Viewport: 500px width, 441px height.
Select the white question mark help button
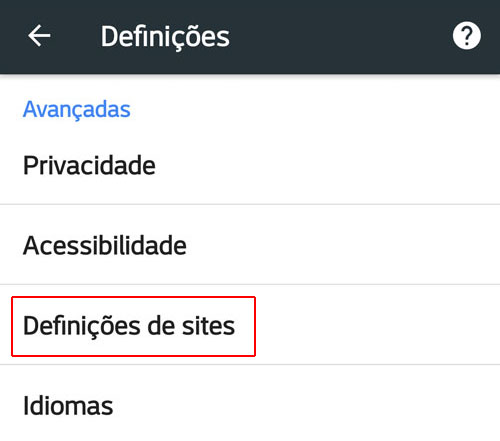(x=467, y=36)
